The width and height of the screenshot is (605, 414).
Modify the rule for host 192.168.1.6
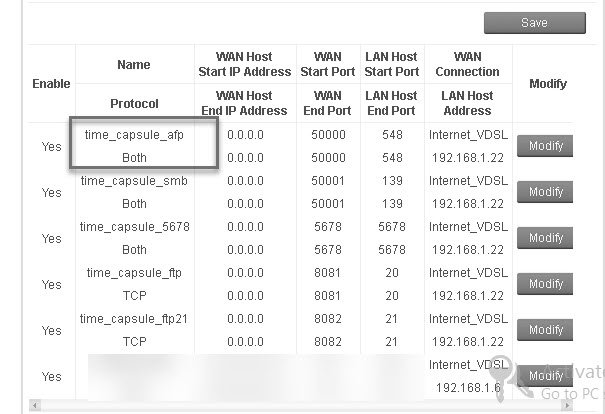click(x=545, y=375)
